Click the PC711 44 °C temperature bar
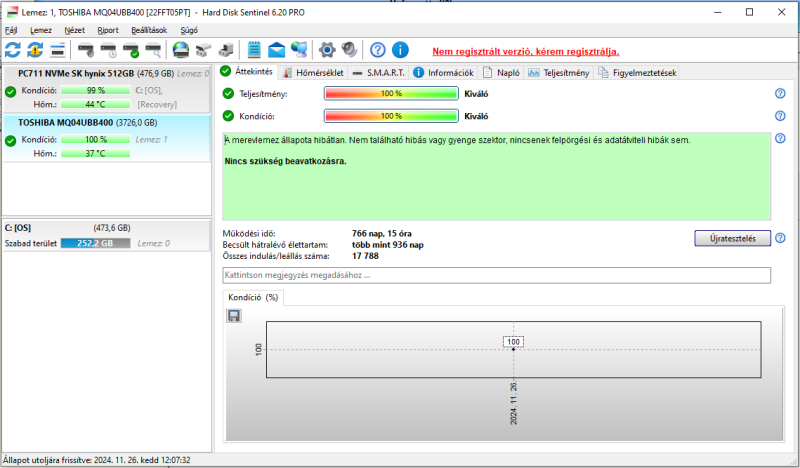 point(95,104)
